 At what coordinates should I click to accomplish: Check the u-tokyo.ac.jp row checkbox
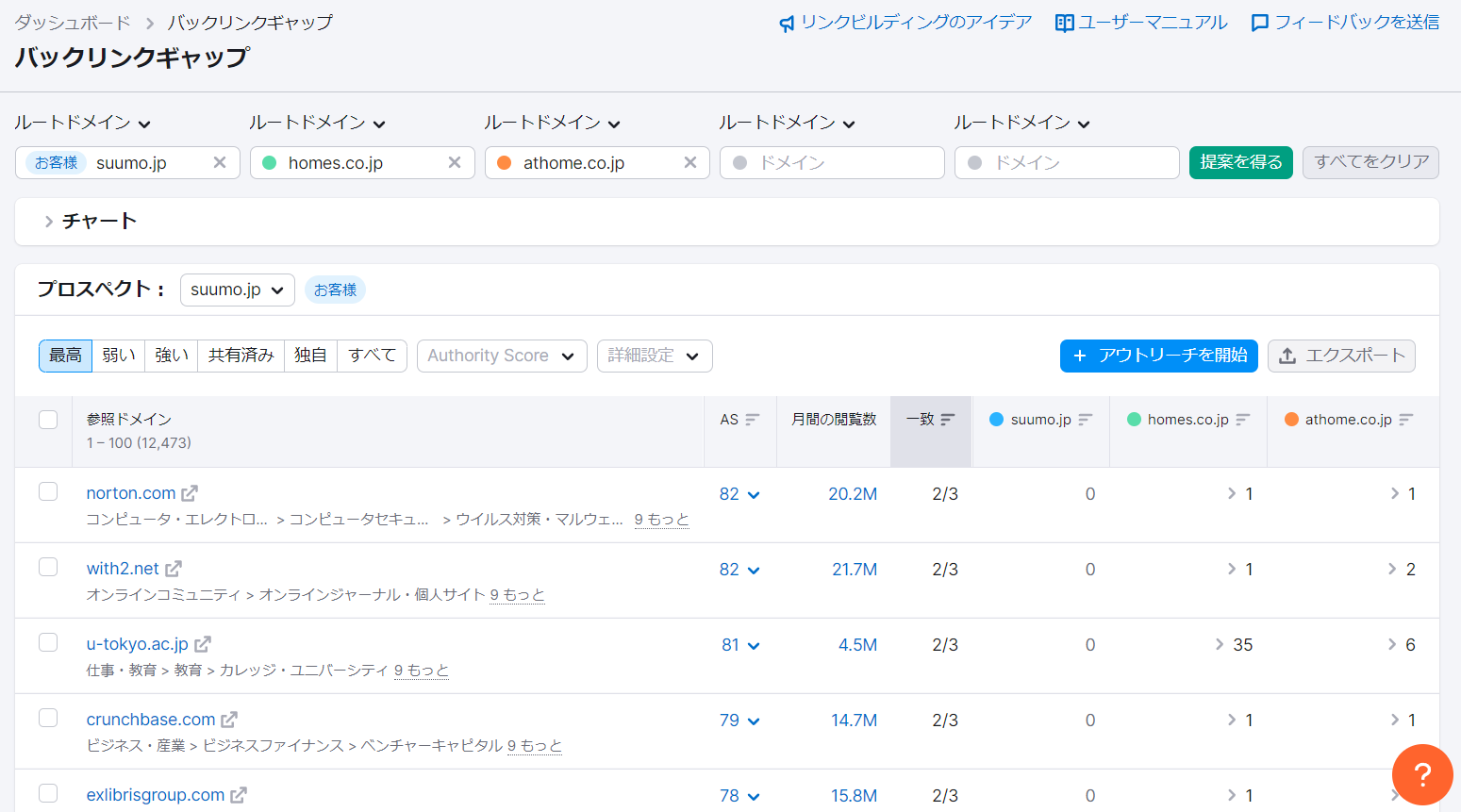[48, 642]
